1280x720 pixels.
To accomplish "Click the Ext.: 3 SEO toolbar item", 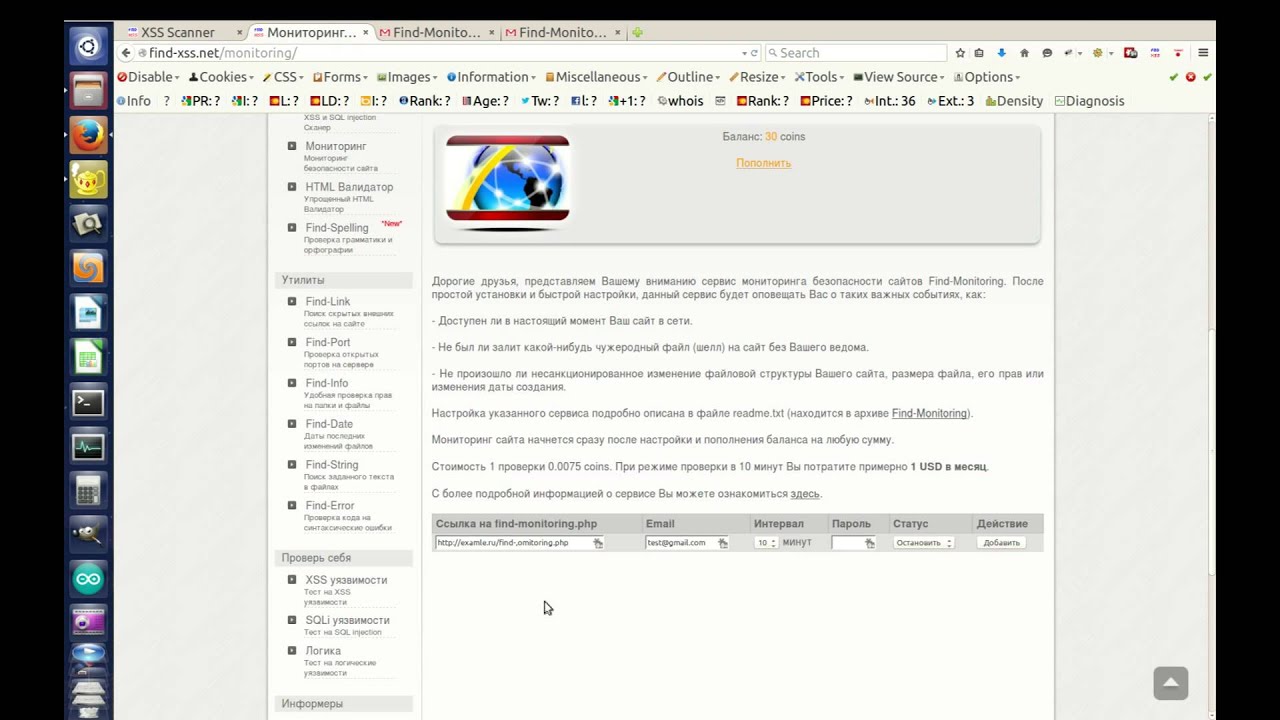I will click(950, 101).
